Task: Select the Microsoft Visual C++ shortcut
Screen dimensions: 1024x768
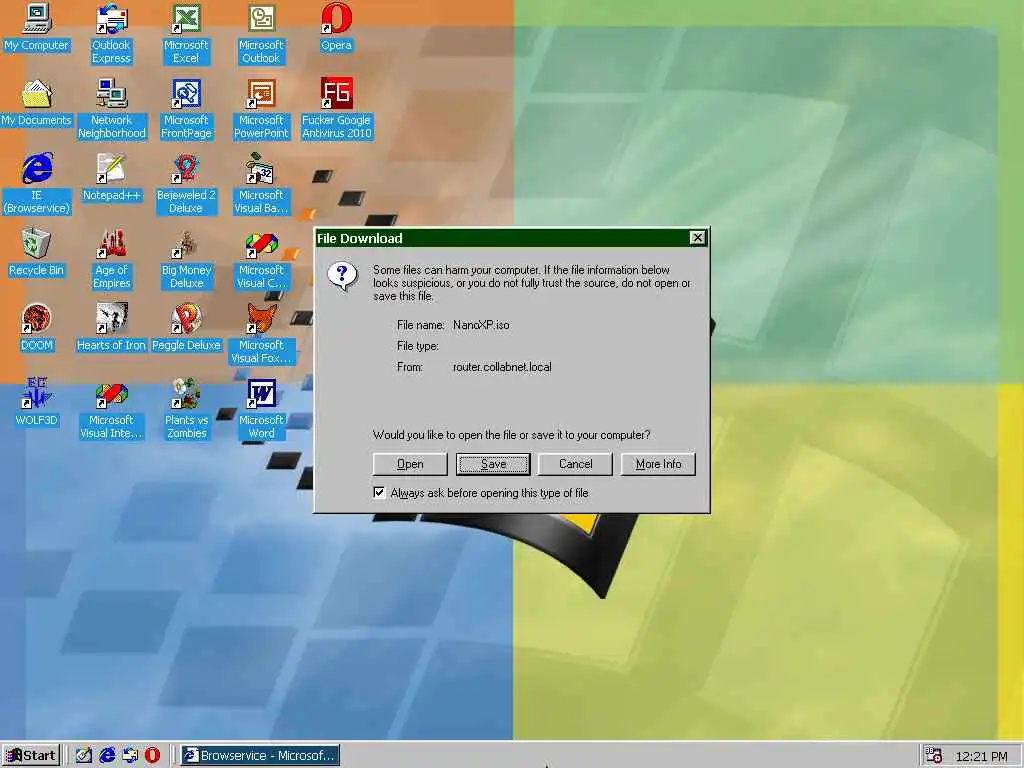Action: [x=261, y=259]
